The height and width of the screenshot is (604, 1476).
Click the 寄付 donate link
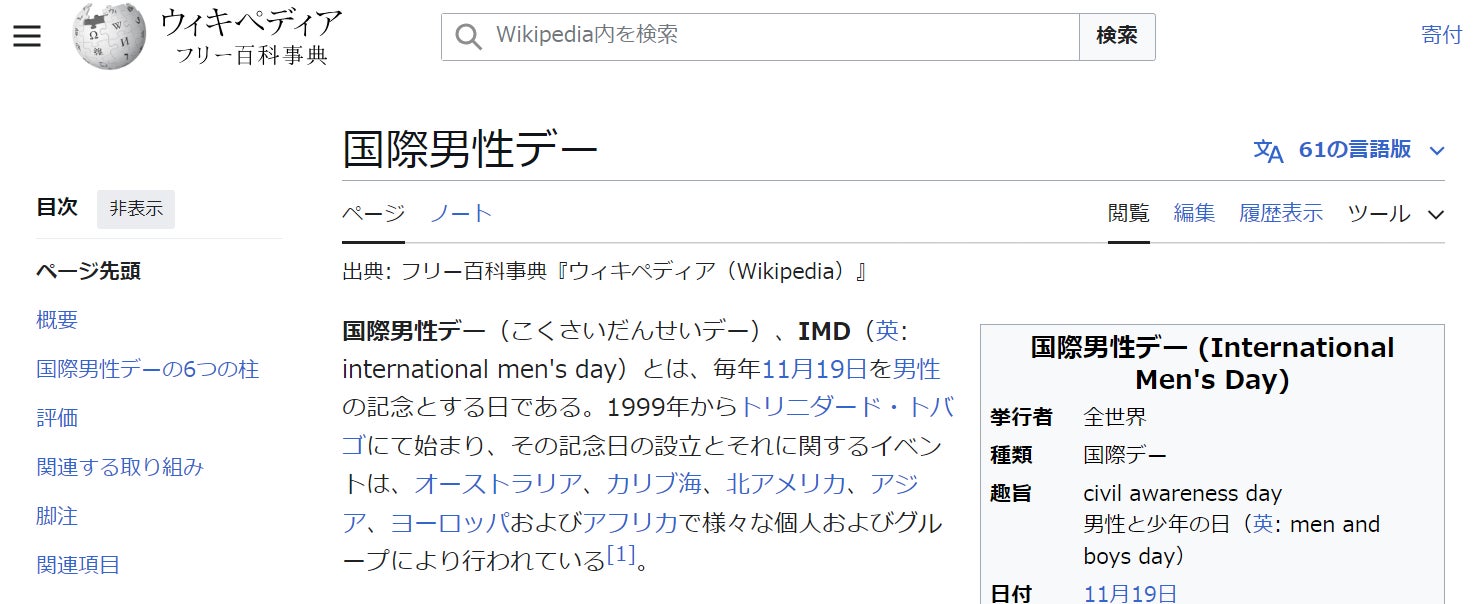click(x=1441, y=35)
